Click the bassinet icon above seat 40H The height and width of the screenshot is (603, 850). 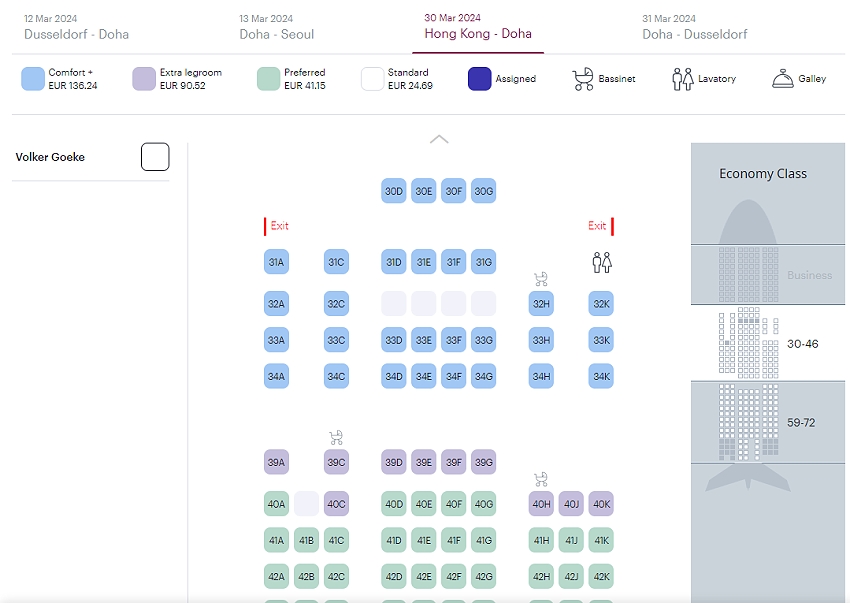pos(541,479)
